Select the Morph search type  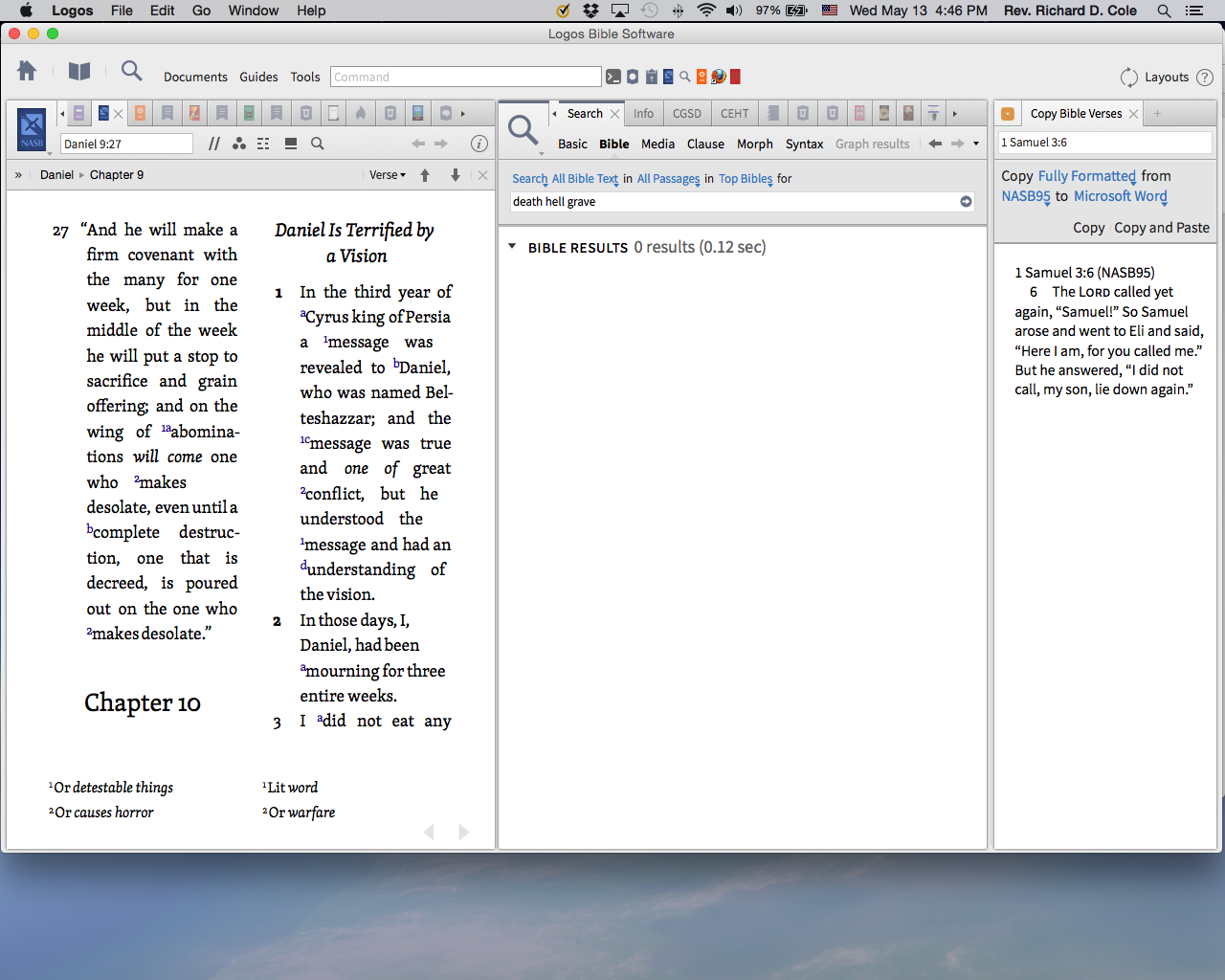click(x=755, y=144)
